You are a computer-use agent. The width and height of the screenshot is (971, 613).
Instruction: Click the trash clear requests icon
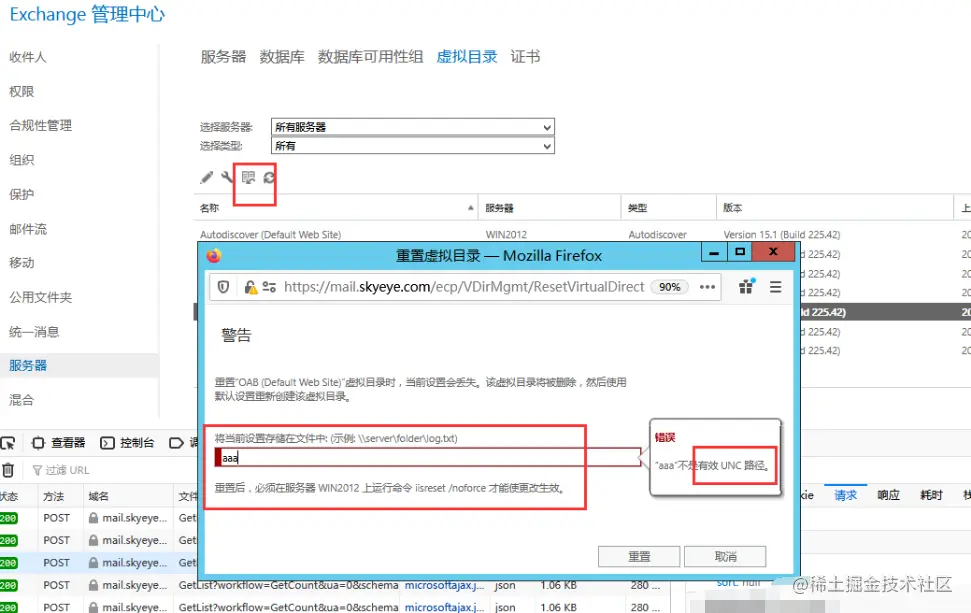8,470
